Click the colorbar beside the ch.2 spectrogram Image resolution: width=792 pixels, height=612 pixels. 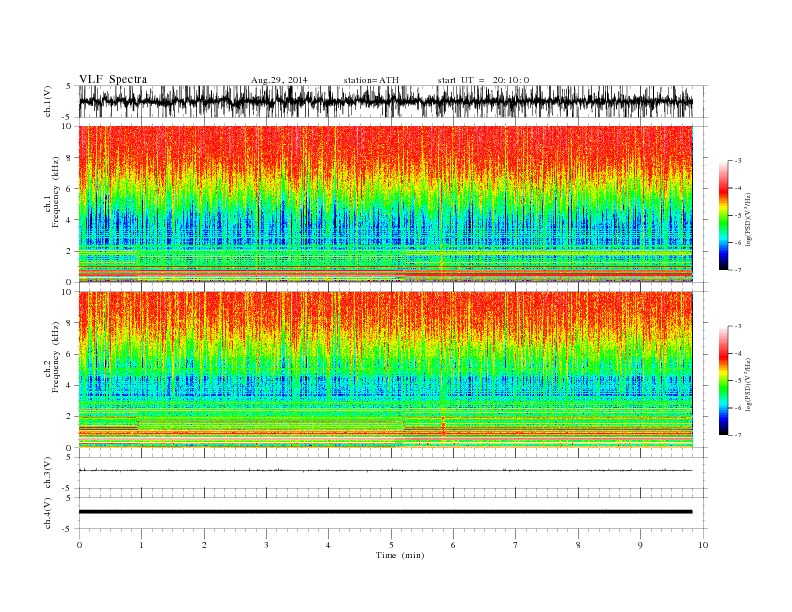[723, 381]
